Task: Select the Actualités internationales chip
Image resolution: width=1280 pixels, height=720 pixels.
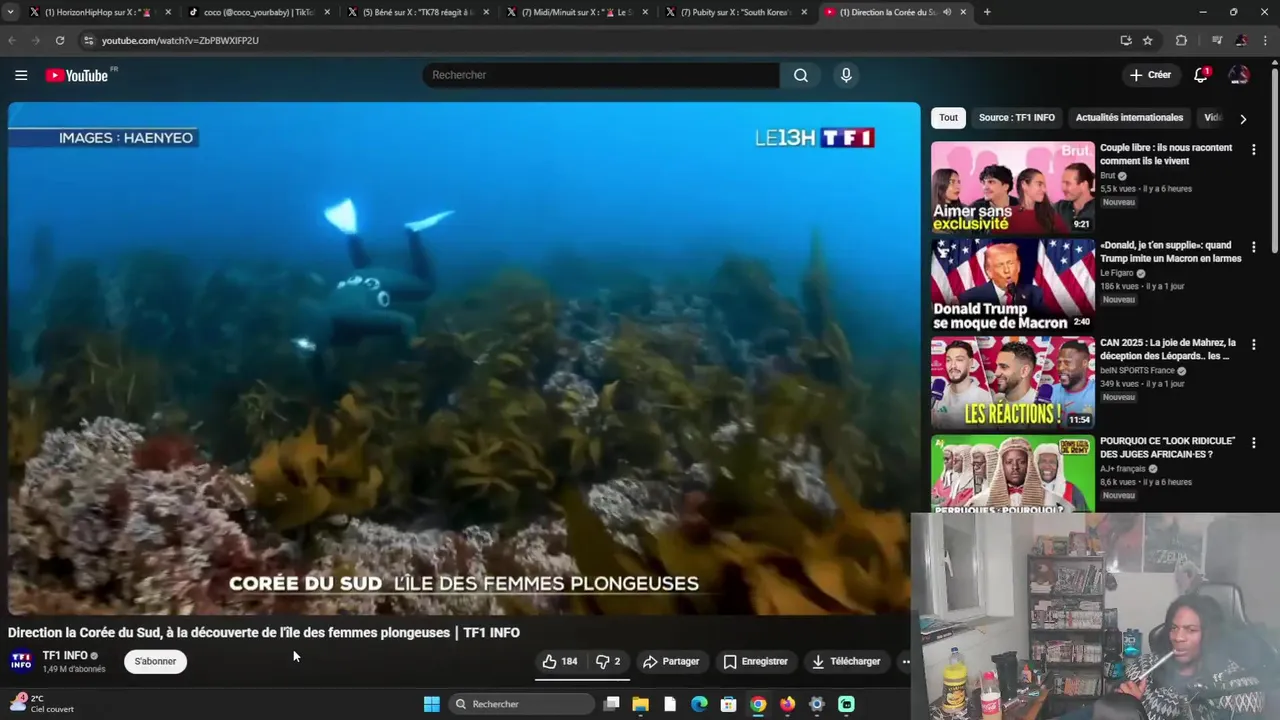Action: point(1129,118)
